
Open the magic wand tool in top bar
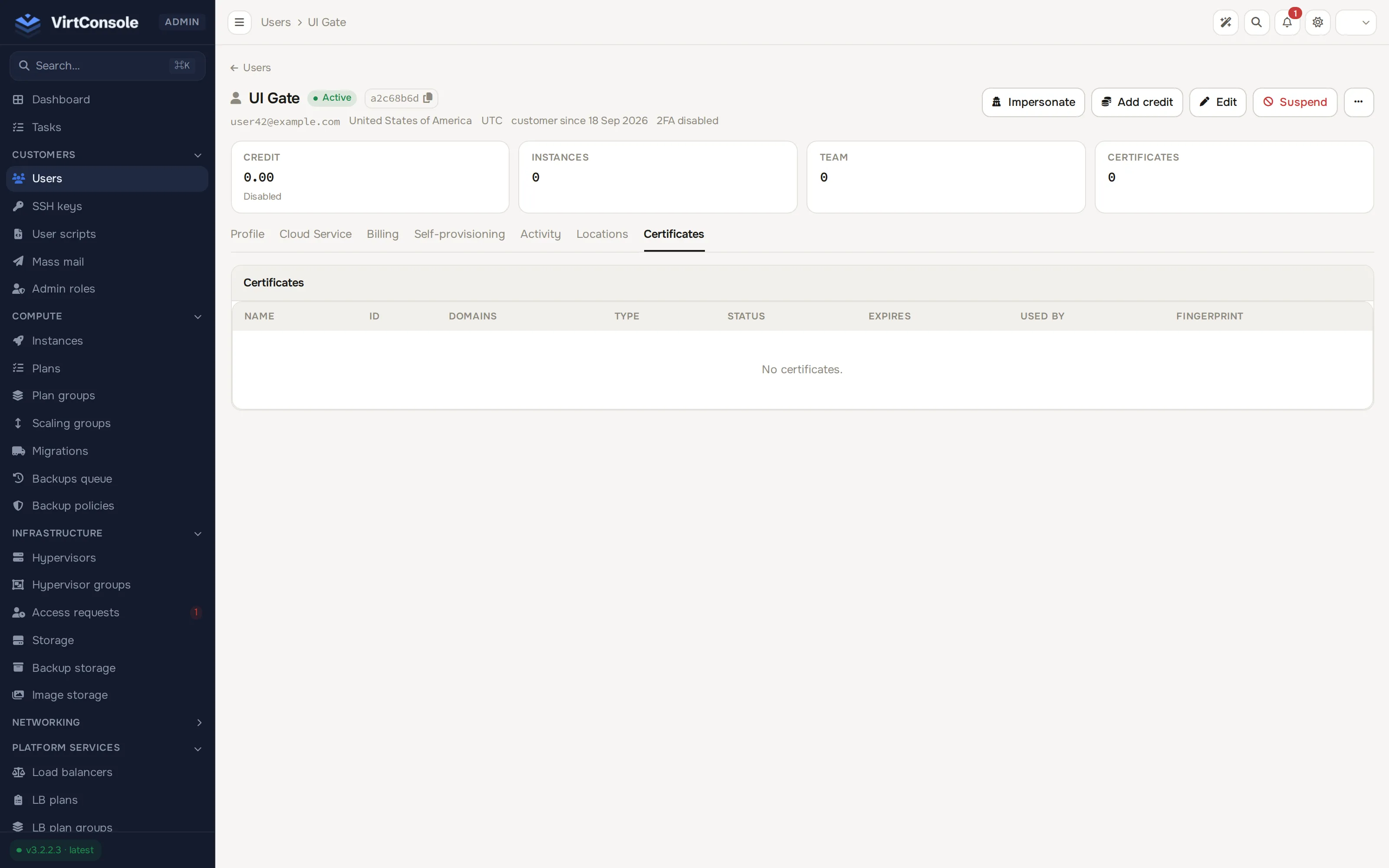pos(1225,23)
